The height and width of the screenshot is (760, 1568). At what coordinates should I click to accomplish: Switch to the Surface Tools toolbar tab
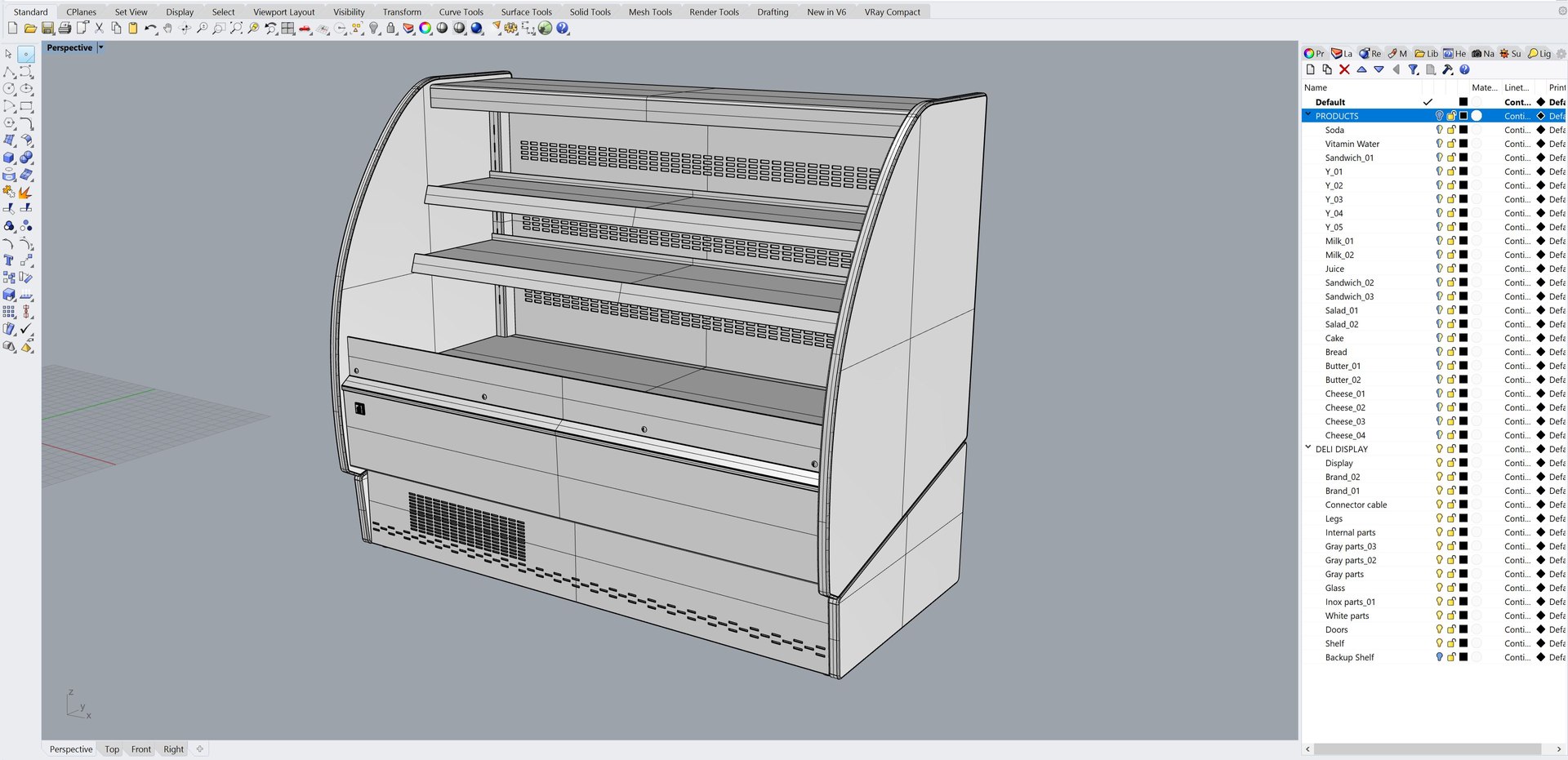[526, 11]
